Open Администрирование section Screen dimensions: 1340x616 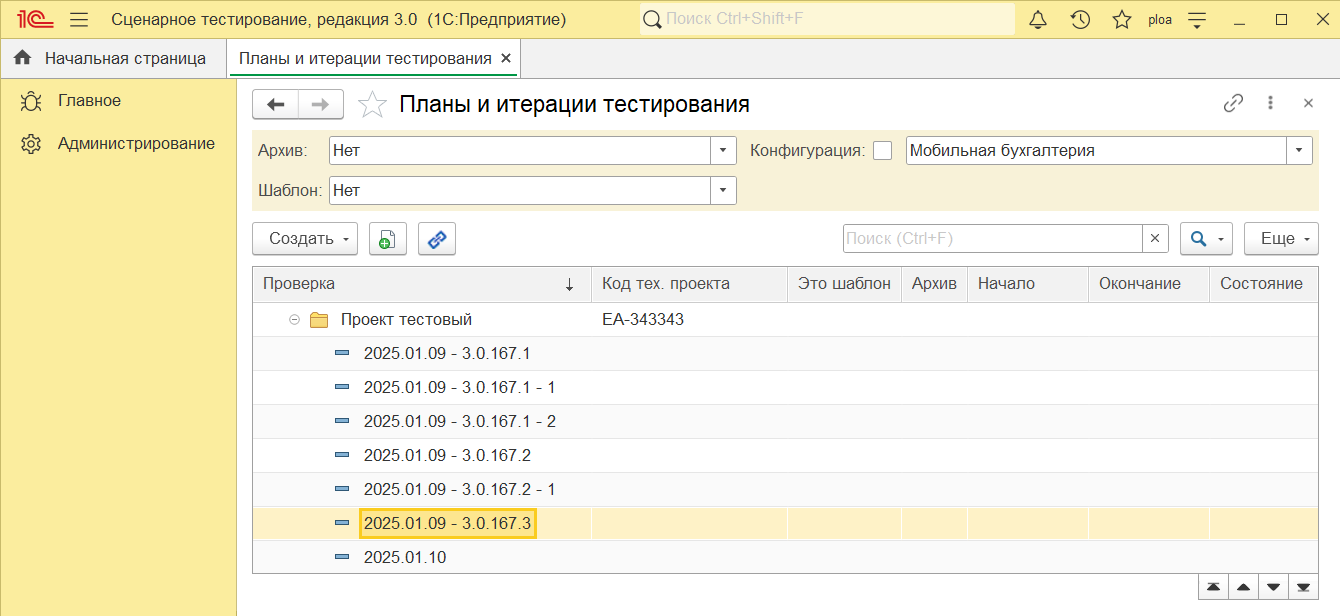pos(136,143)
